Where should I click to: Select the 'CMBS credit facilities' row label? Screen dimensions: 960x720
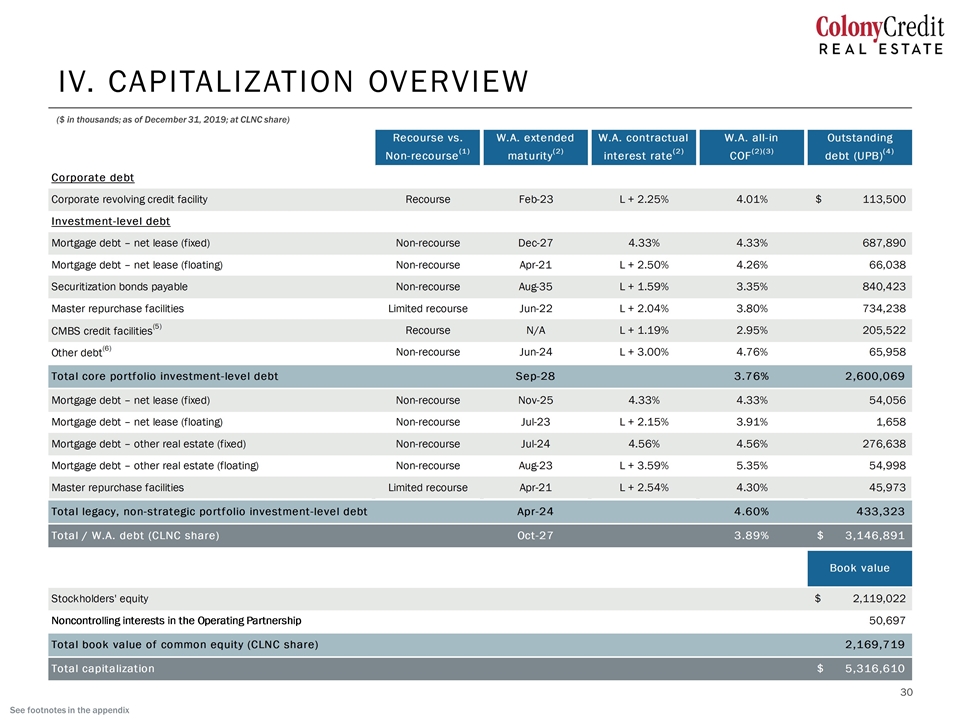tap(107, 331)
